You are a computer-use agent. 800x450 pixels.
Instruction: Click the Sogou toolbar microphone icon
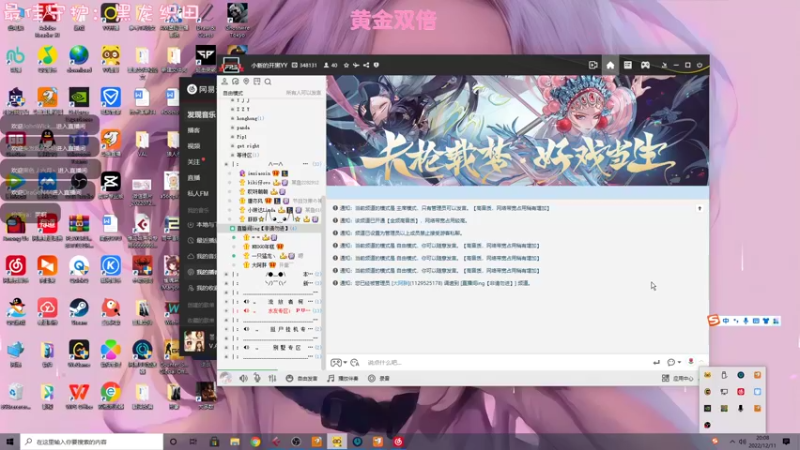[745, 321]
